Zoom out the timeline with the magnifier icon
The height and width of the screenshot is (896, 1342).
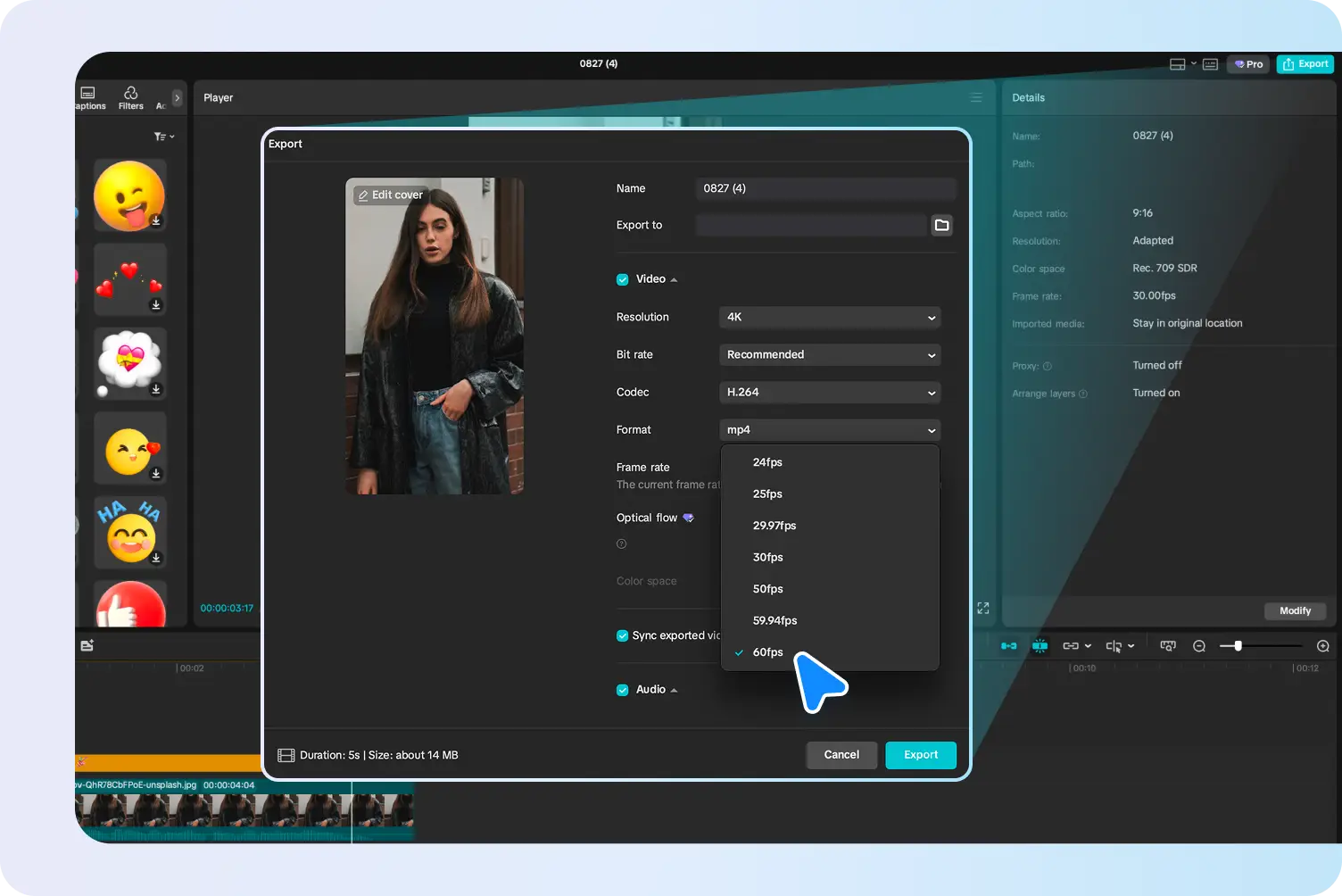[x=1199, y=645]
